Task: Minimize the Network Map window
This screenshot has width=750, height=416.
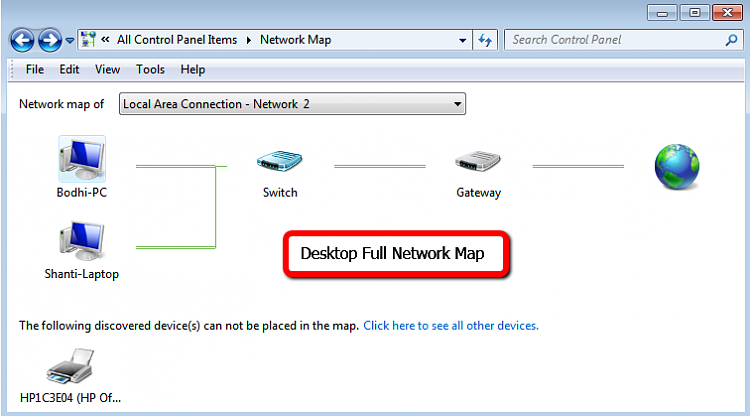Action: pyautogui.click(x=662, y=13)
